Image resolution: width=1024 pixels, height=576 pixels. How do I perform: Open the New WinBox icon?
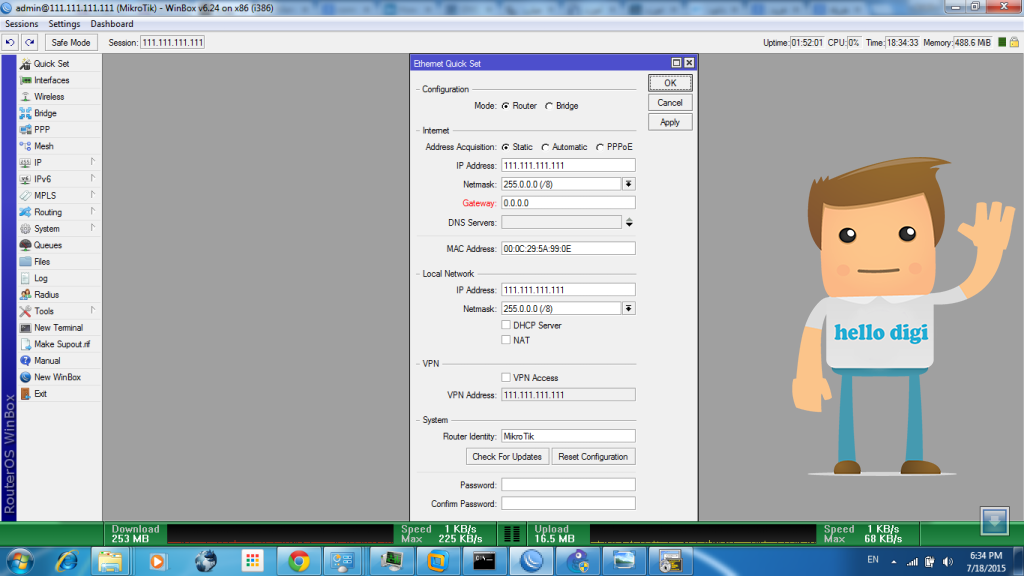25,377
